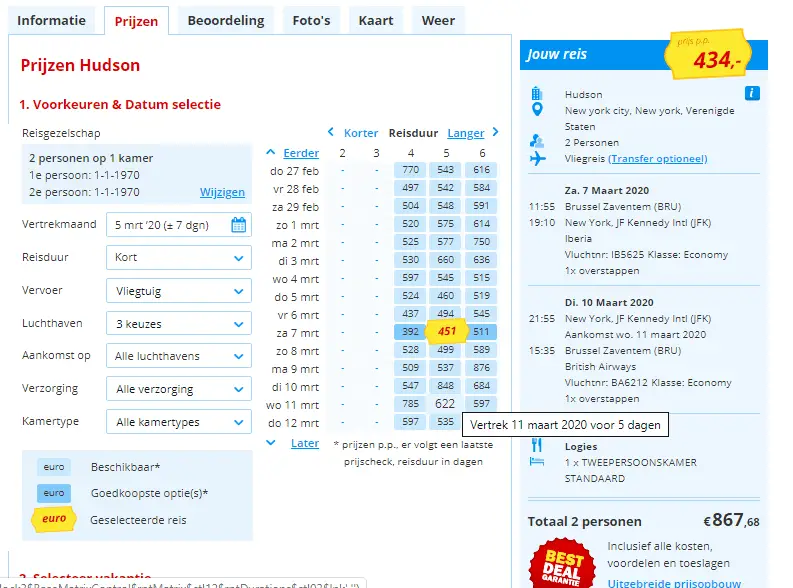Click the calendar icon in Vertrekmaand field
Screen dimensions: 793x588
pos(238,224)
